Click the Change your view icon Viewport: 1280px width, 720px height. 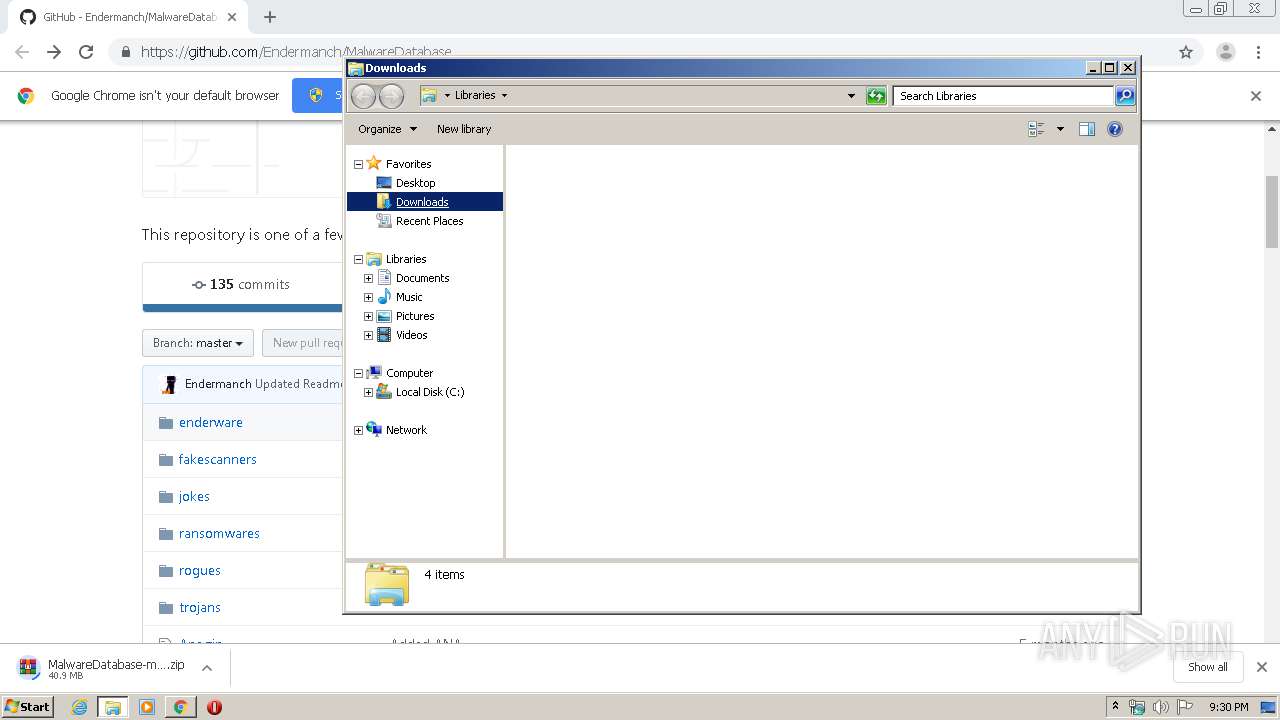[x=1036, y=129]
